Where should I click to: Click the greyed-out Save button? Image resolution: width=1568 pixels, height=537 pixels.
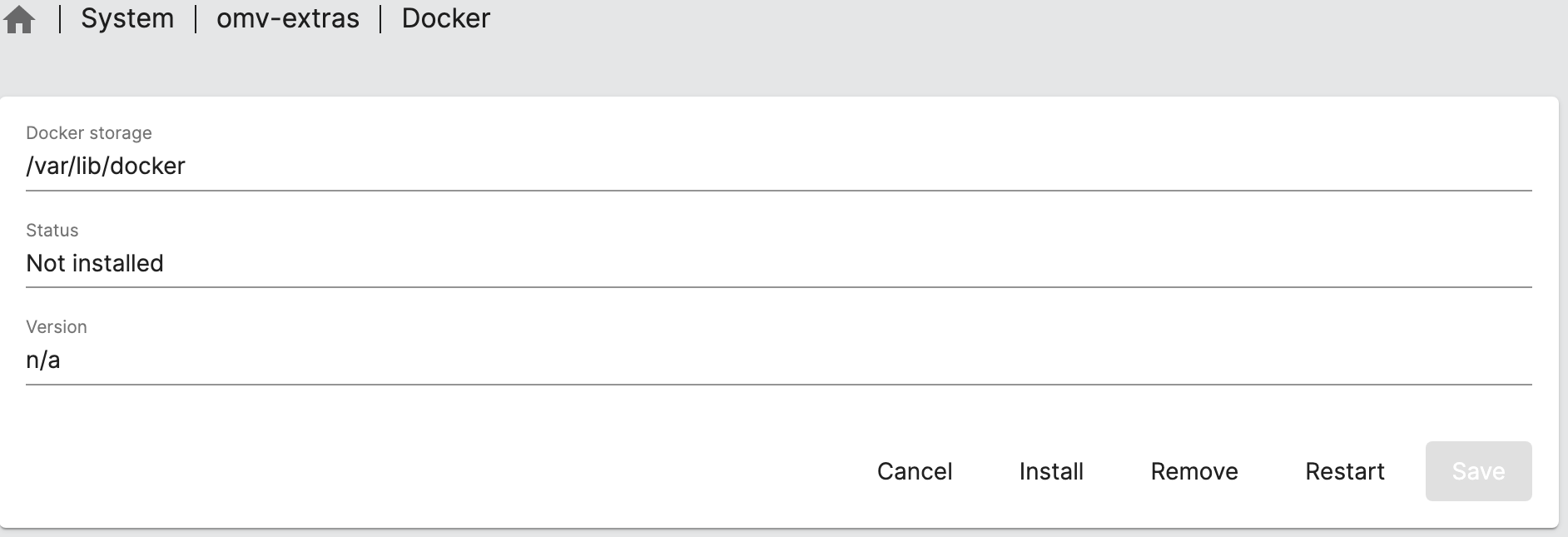(1478, 471)
